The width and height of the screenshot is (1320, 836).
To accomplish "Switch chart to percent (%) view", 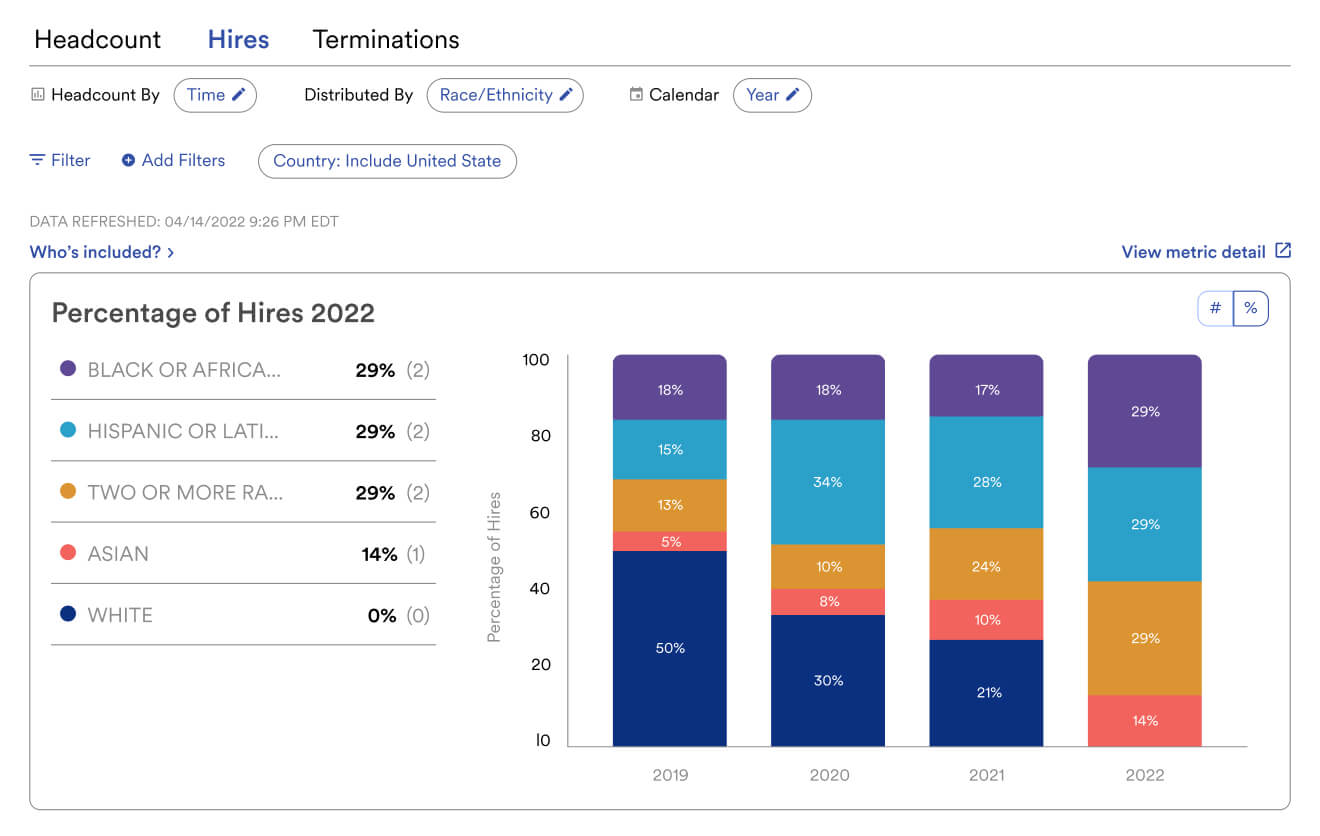I will click(1250, 309).
